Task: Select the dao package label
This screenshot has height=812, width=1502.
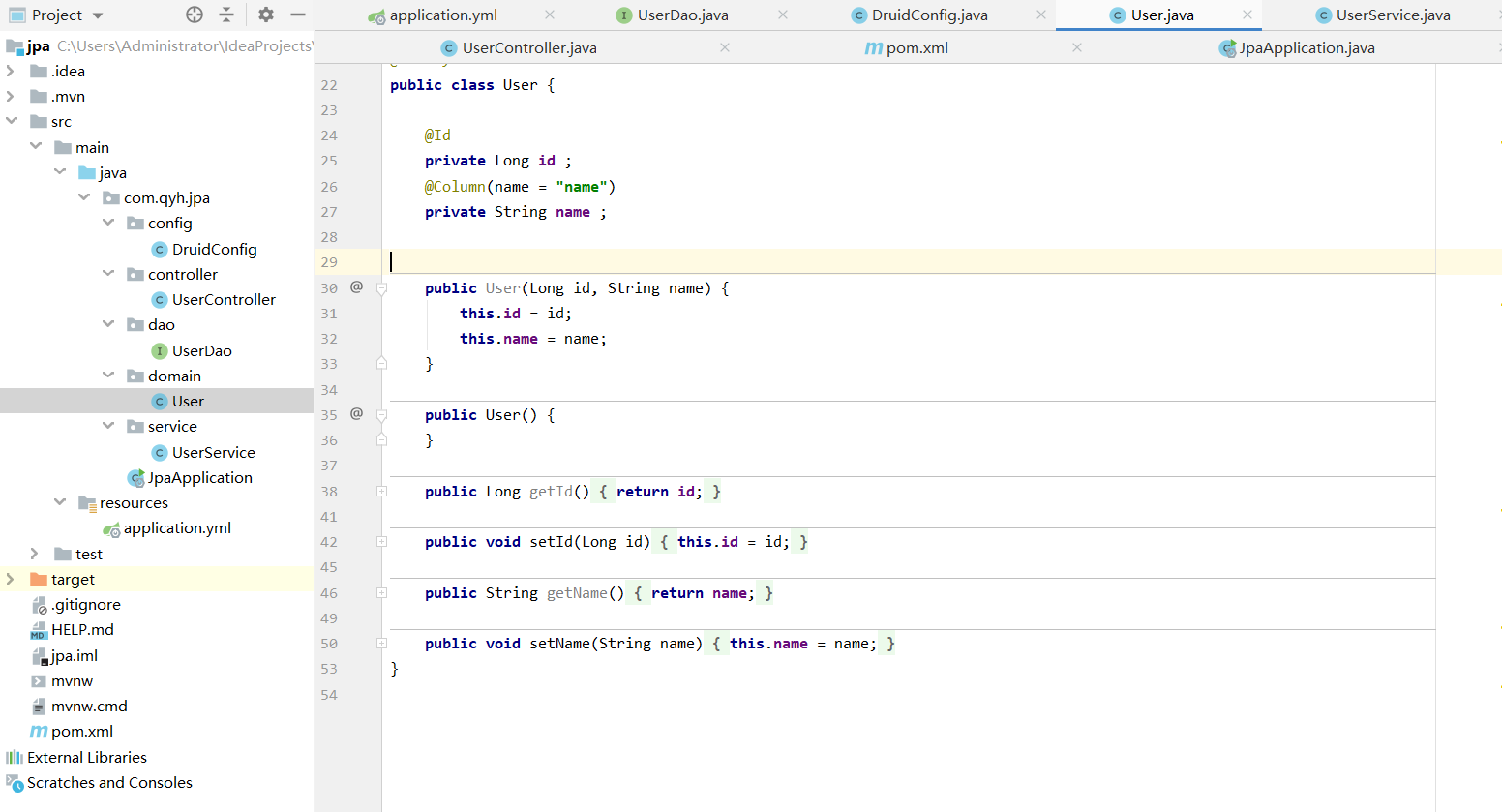Action: (x=162, y=325)
